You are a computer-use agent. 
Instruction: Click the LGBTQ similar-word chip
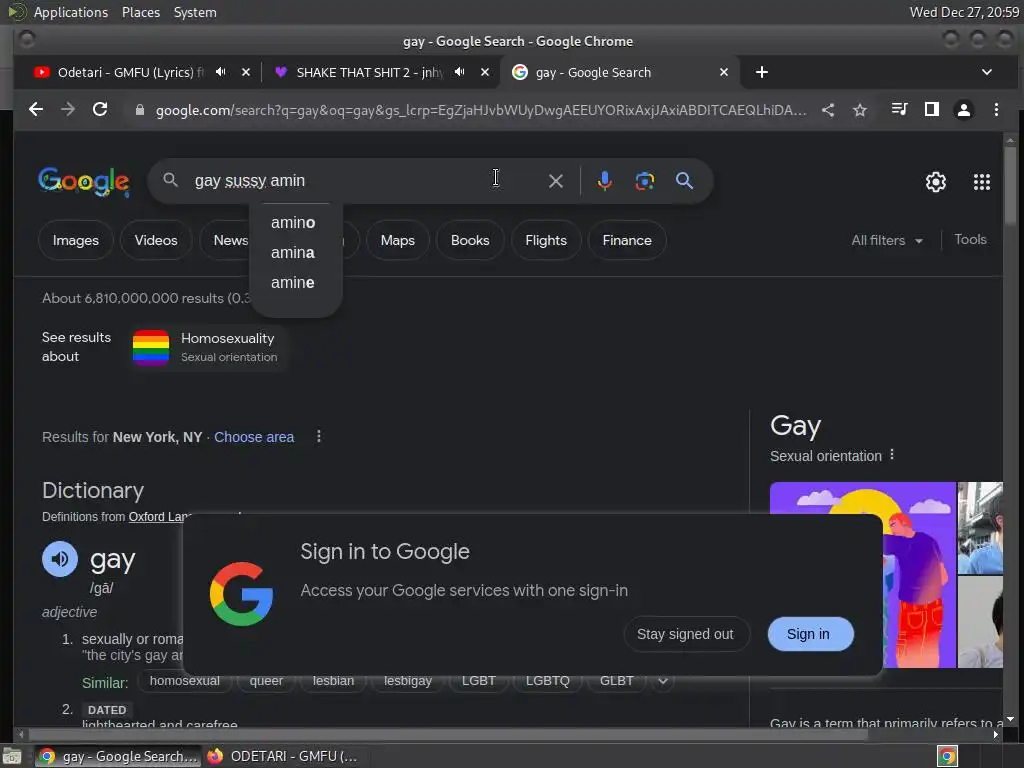pos(547,681)
